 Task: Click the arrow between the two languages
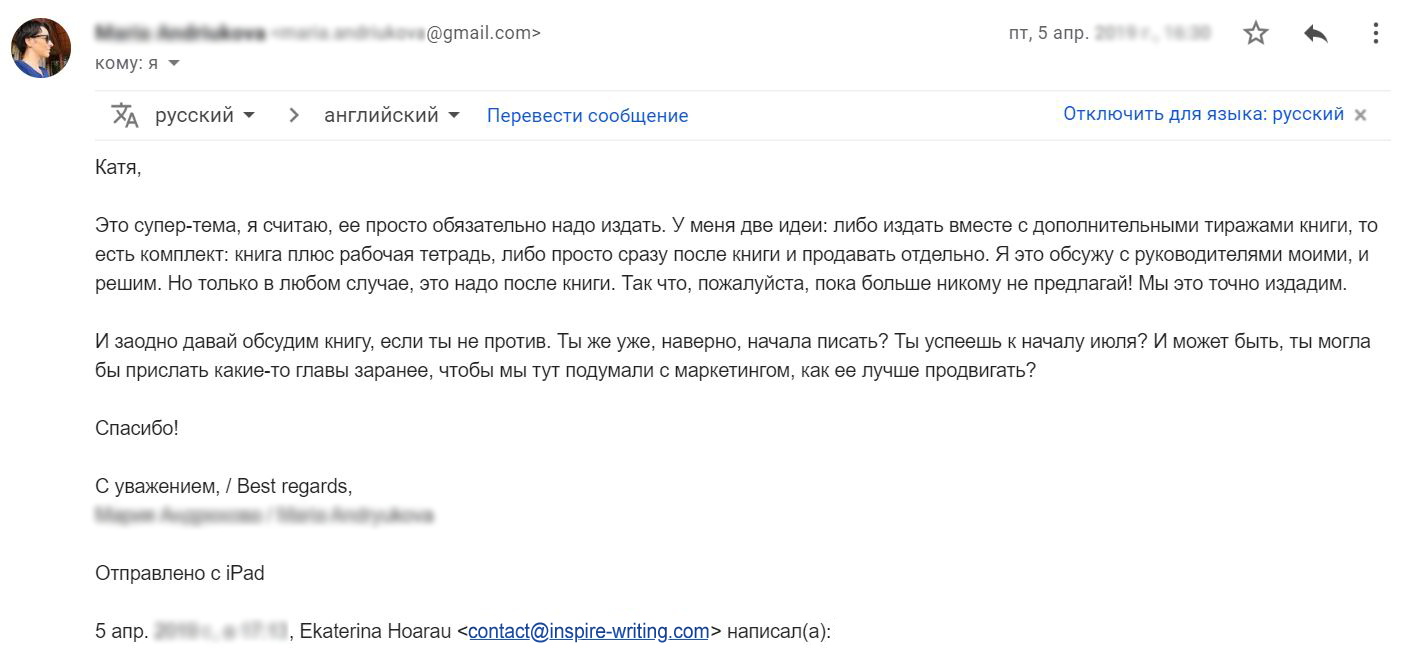294,115
